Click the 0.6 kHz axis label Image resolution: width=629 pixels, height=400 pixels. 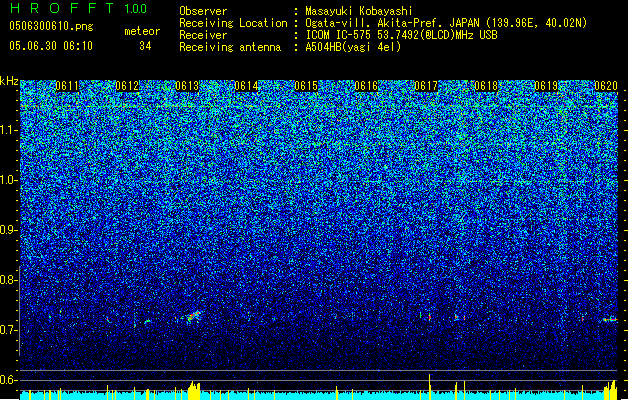(x=8, y=380)
